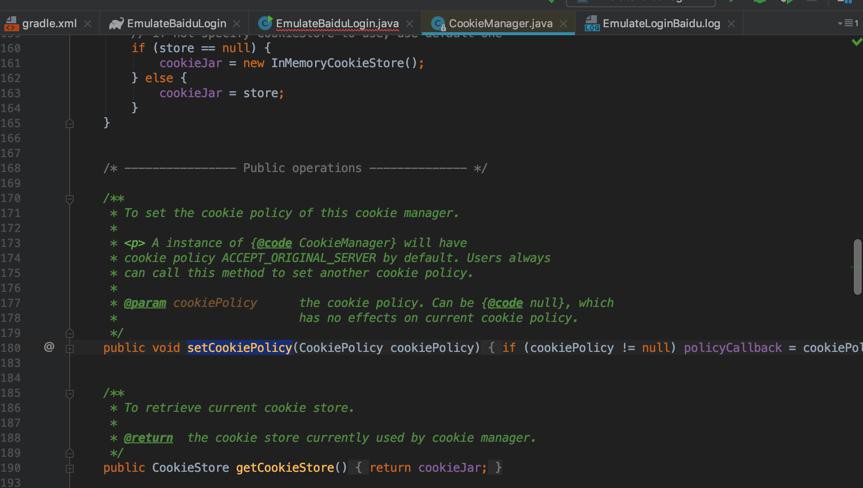Click the Gradle elephant icon on EmulateBaiduLogin tab
The image size is (863, 488).
click(x=116, y=24)
